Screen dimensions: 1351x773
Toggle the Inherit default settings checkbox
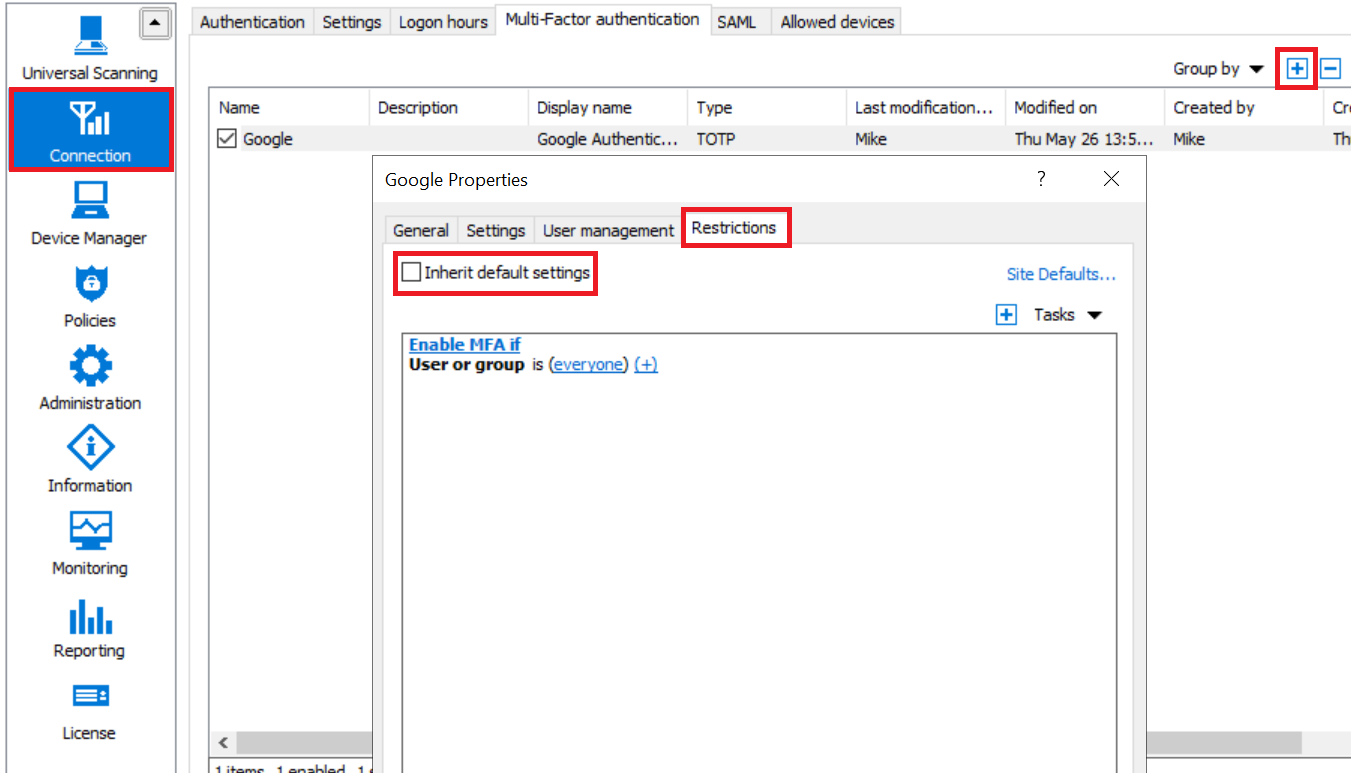pos(411,272)
